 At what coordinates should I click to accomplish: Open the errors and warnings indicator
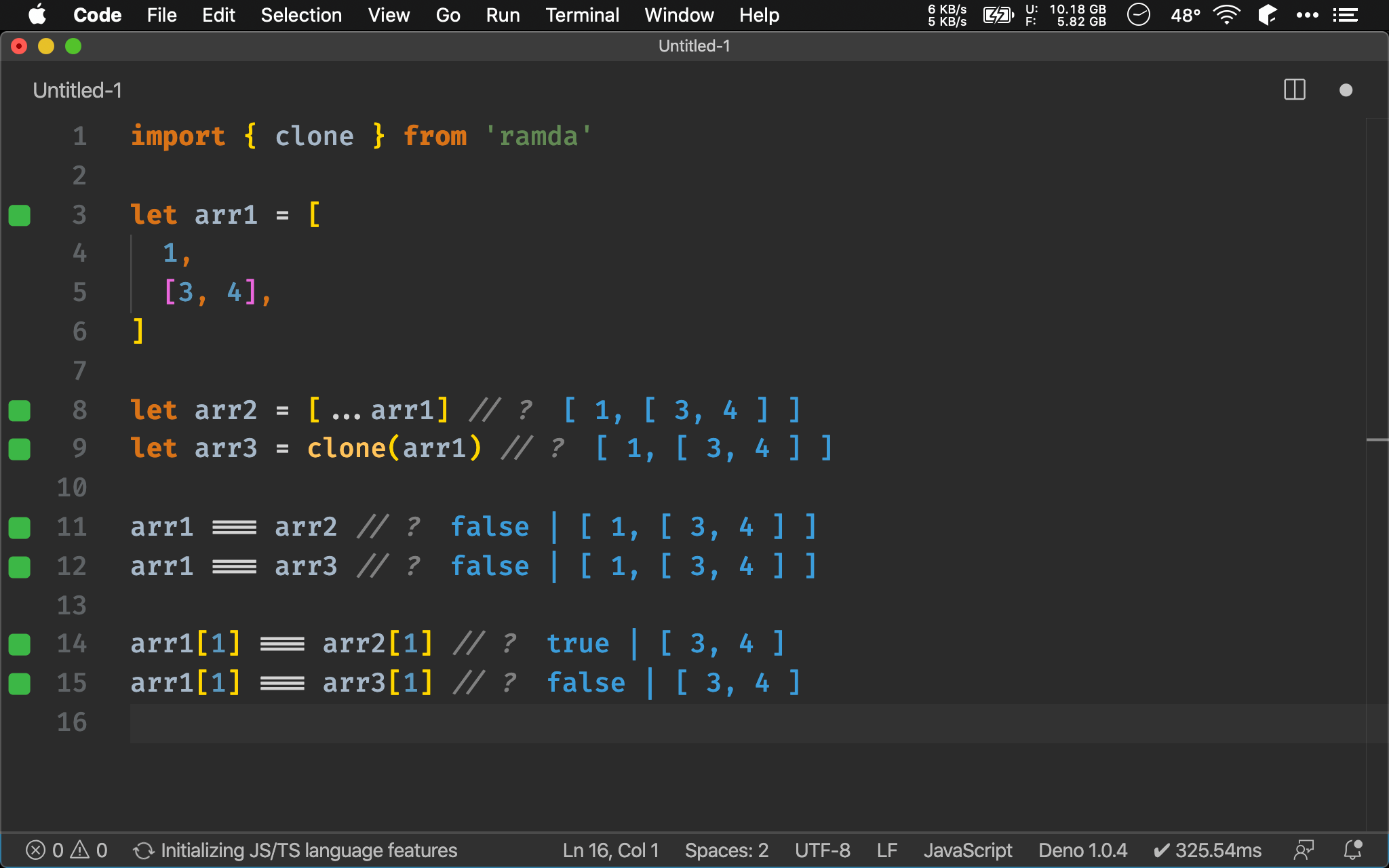click(x=66, y=850)
